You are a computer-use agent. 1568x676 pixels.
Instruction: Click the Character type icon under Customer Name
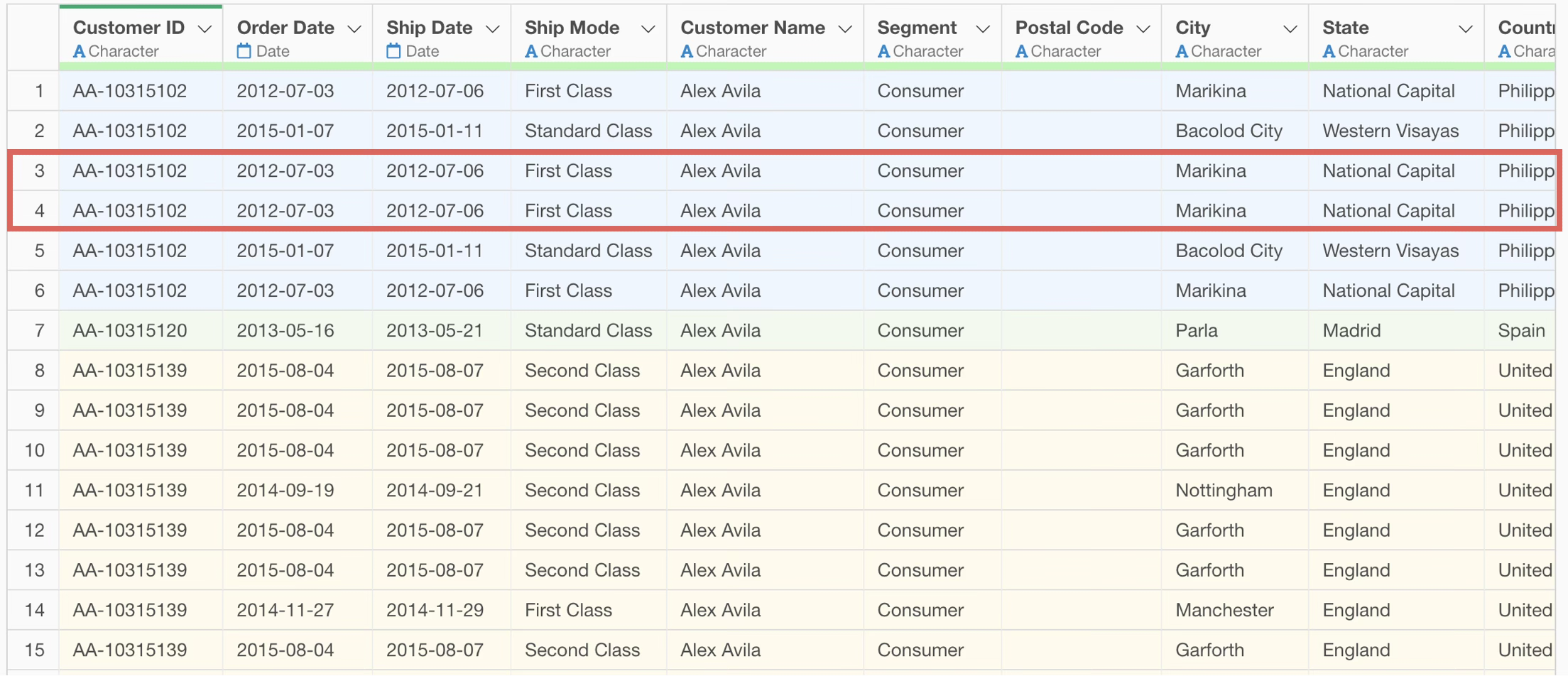click(686, 51)
